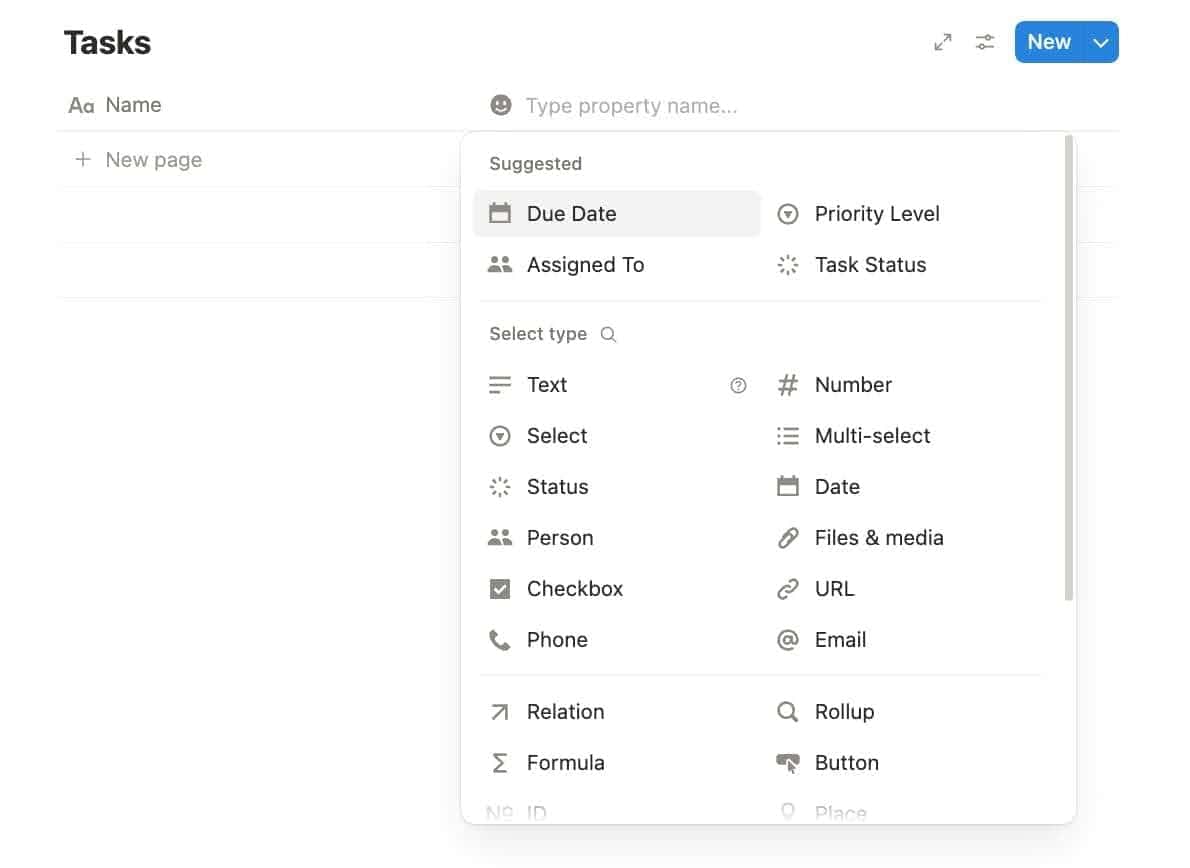This screenshot has height=868, width=1190.
Task: Click the New button
Action: [x=1048, y=42]
